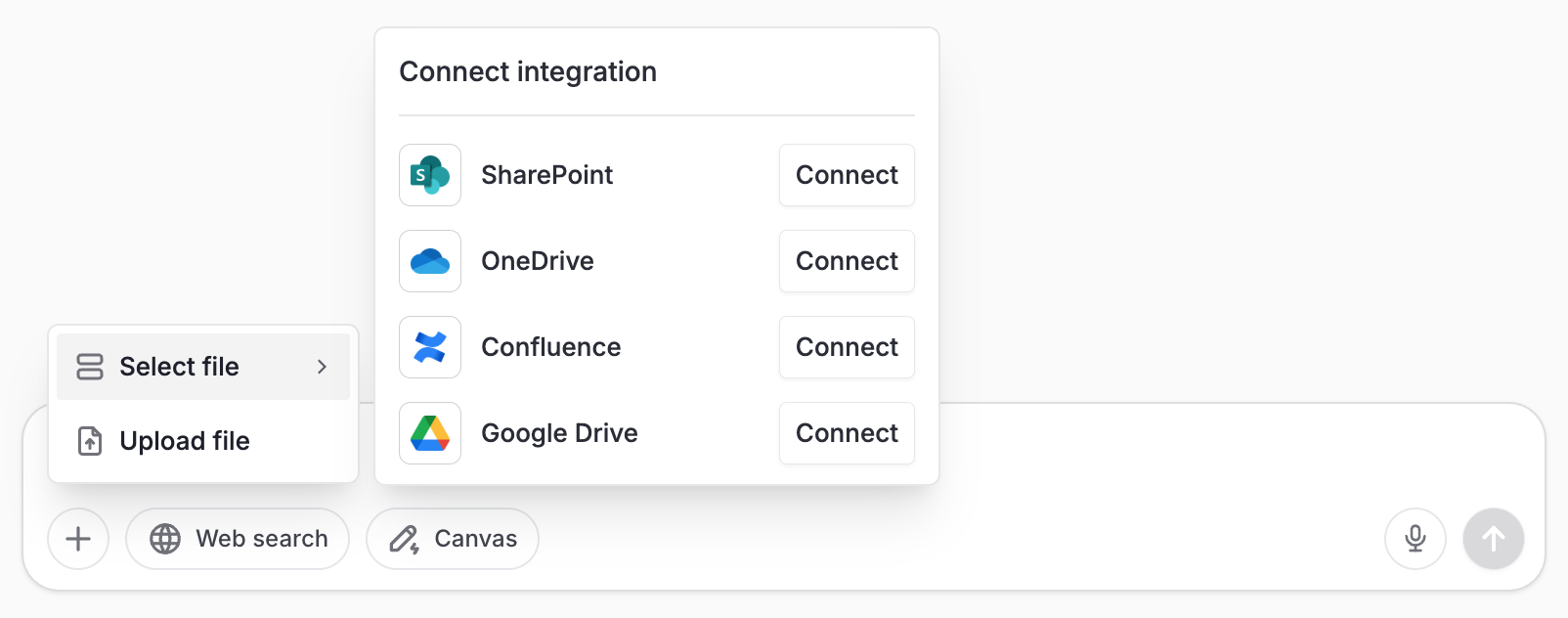Click the SharePoint logo icon

point(430,175)
